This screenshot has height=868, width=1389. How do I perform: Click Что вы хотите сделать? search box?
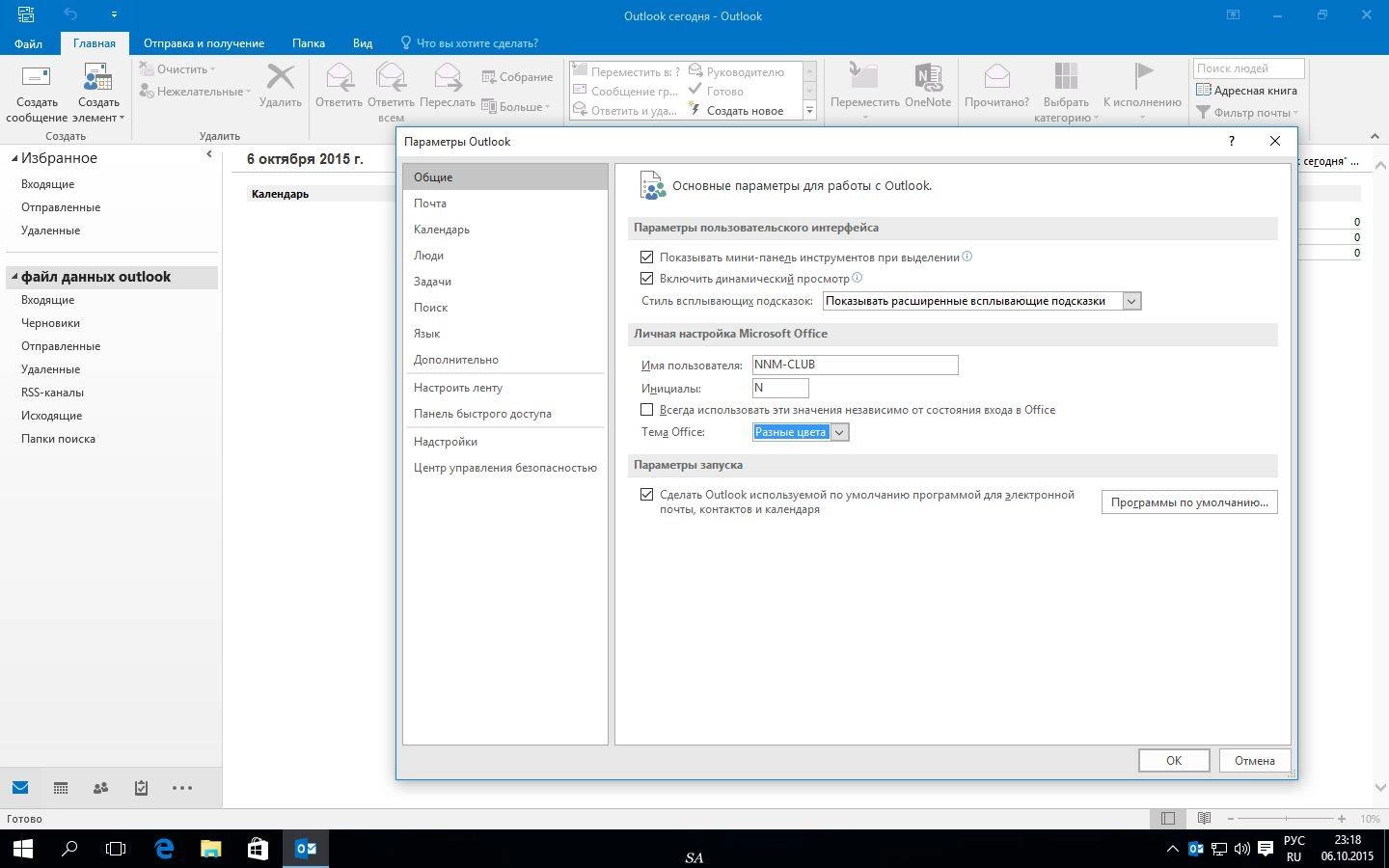pos(470,42)
